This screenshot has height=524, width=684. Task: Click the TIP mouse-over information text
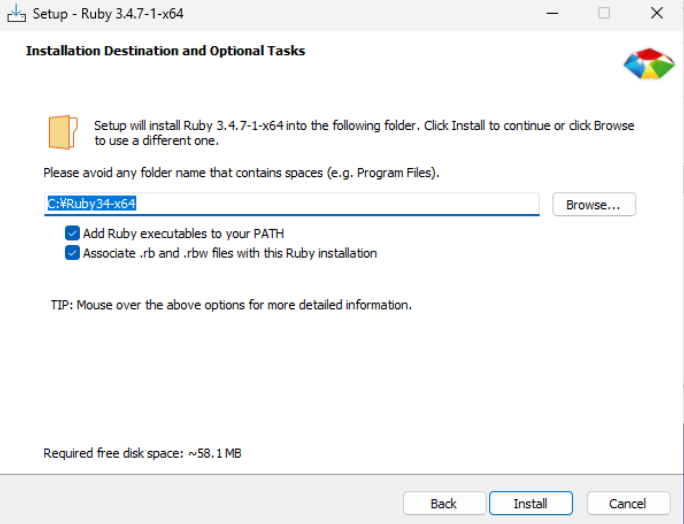pos(231,304)
